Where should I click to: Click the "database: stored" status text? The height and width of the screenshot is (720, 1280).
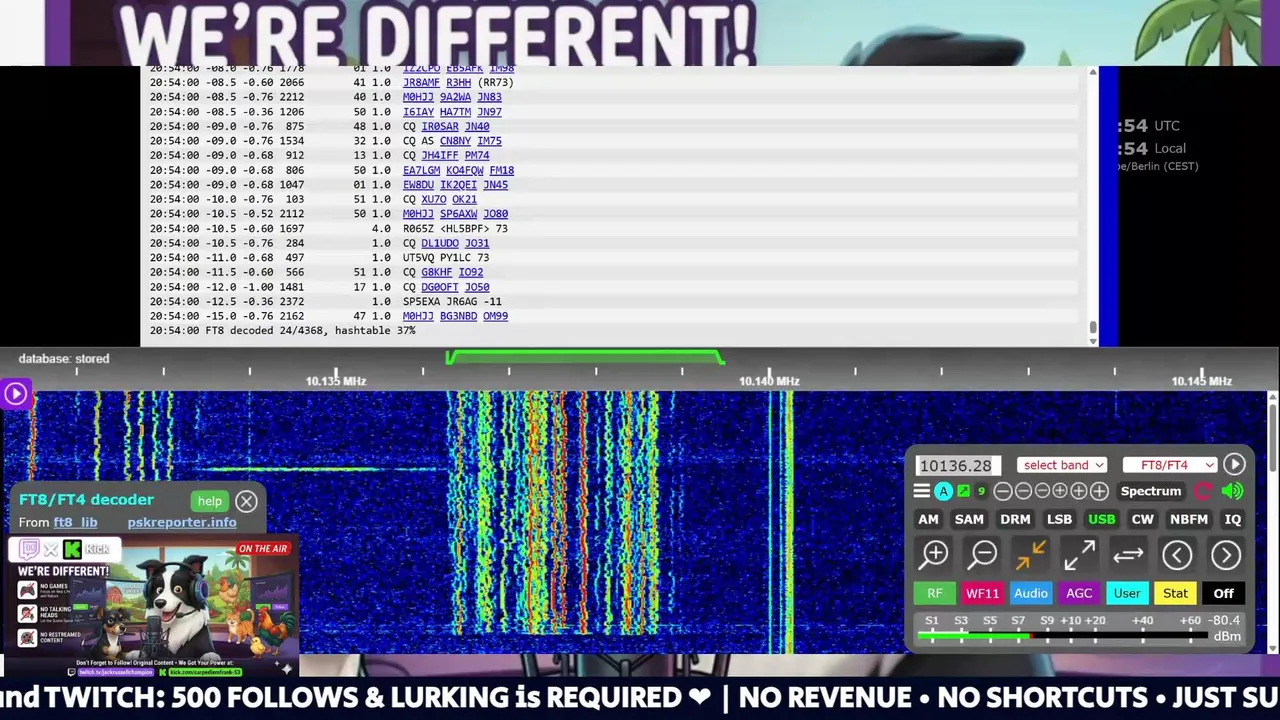(x=63, y=358)
